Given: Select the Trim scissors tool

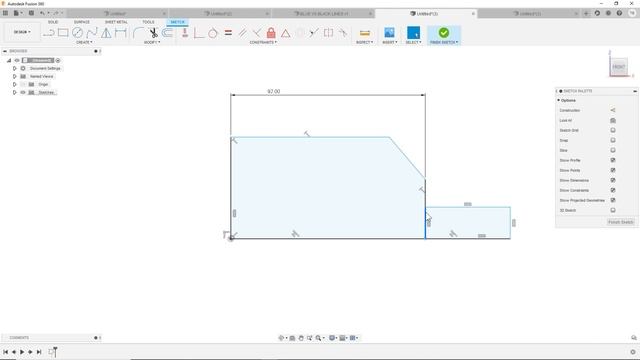Looking at the screenshot, I should 153,33.
